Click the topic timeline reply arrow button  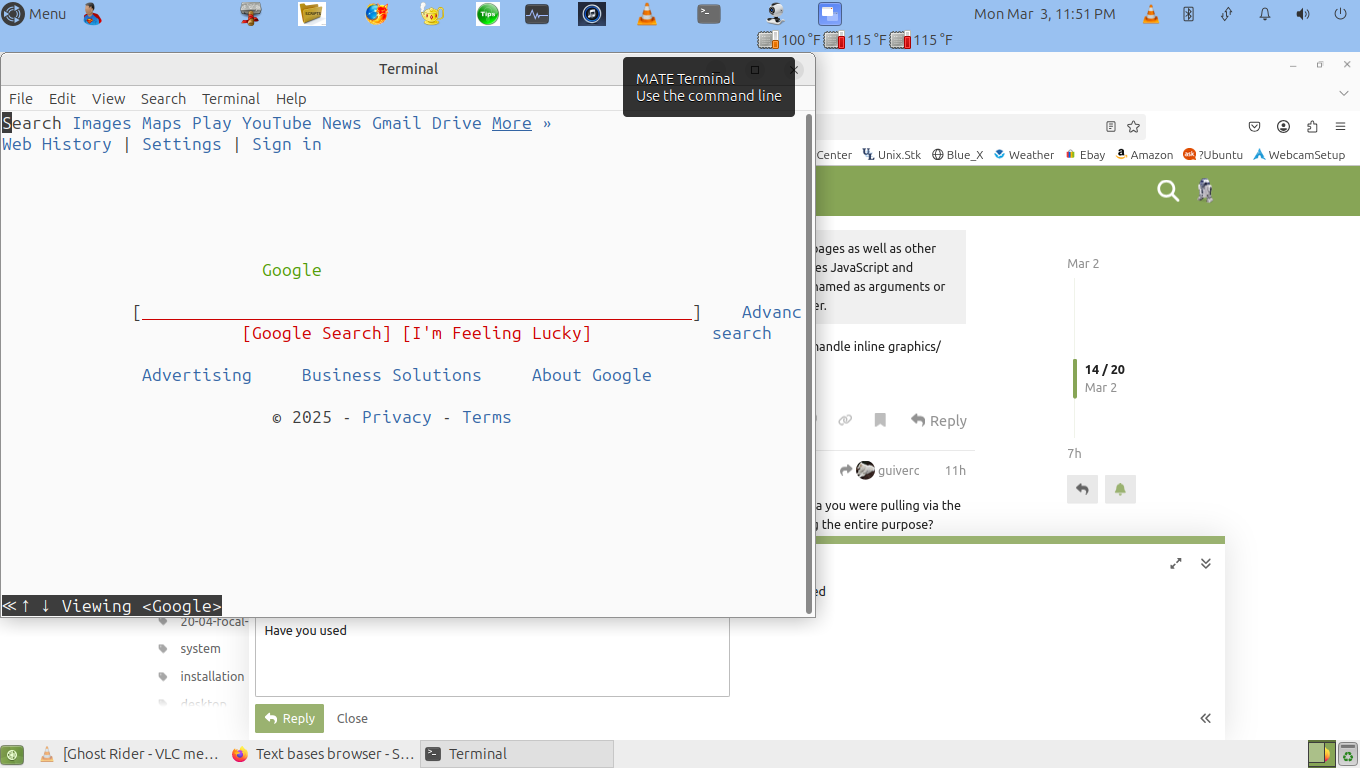(1082, 489)
